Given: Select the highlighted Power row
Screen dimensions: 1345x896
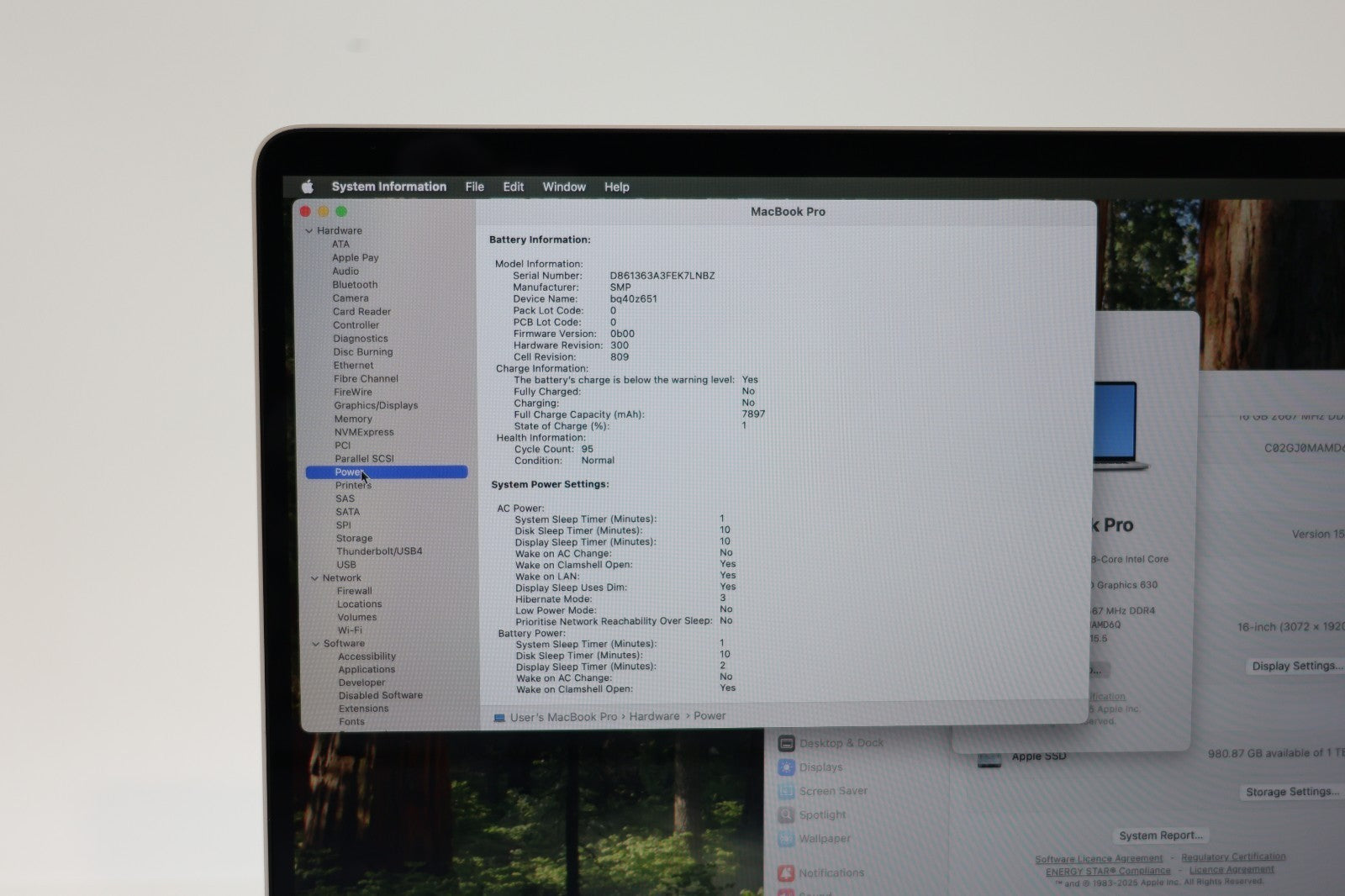Looking at the screenshot, I should [387, 472].
